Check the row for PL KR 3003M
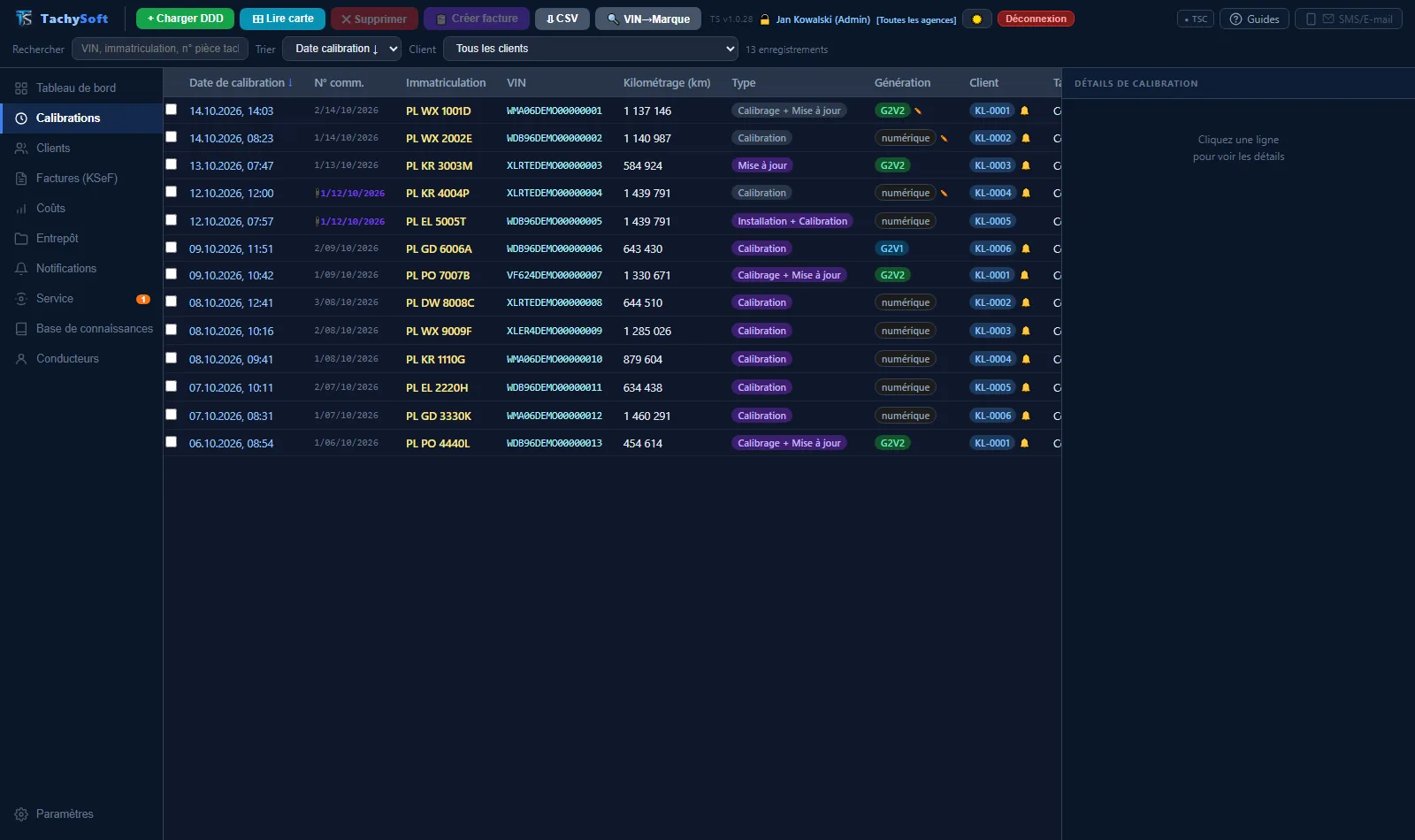The height and width of the screenshot is (840, 1415). pyautogui.click(x=172, y=164)
